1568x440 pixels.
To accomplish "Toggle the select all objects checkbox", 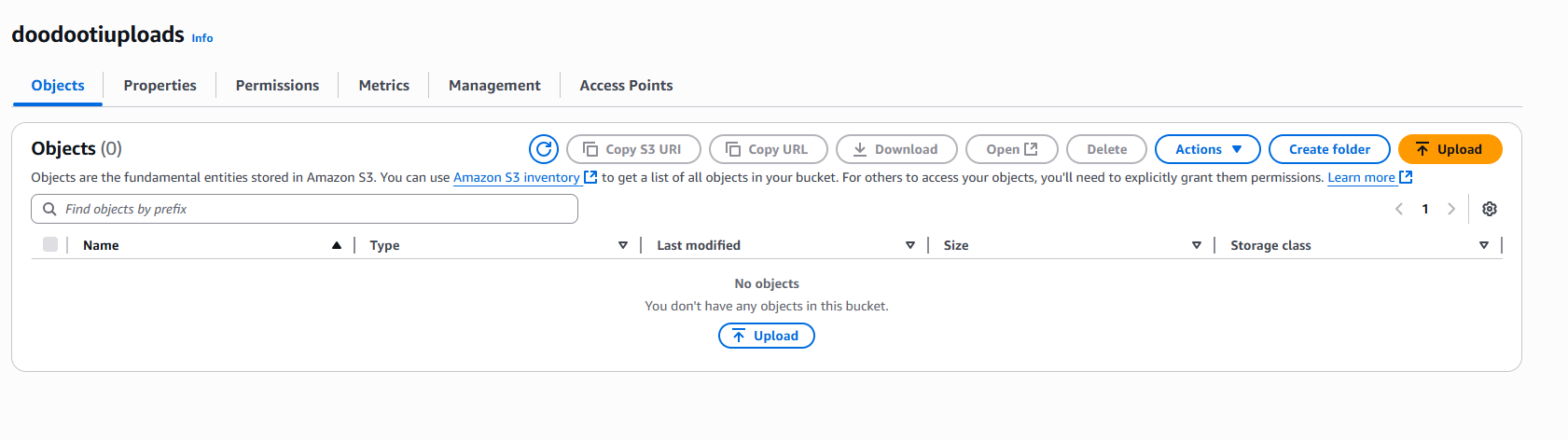I will tap(50, 244).
